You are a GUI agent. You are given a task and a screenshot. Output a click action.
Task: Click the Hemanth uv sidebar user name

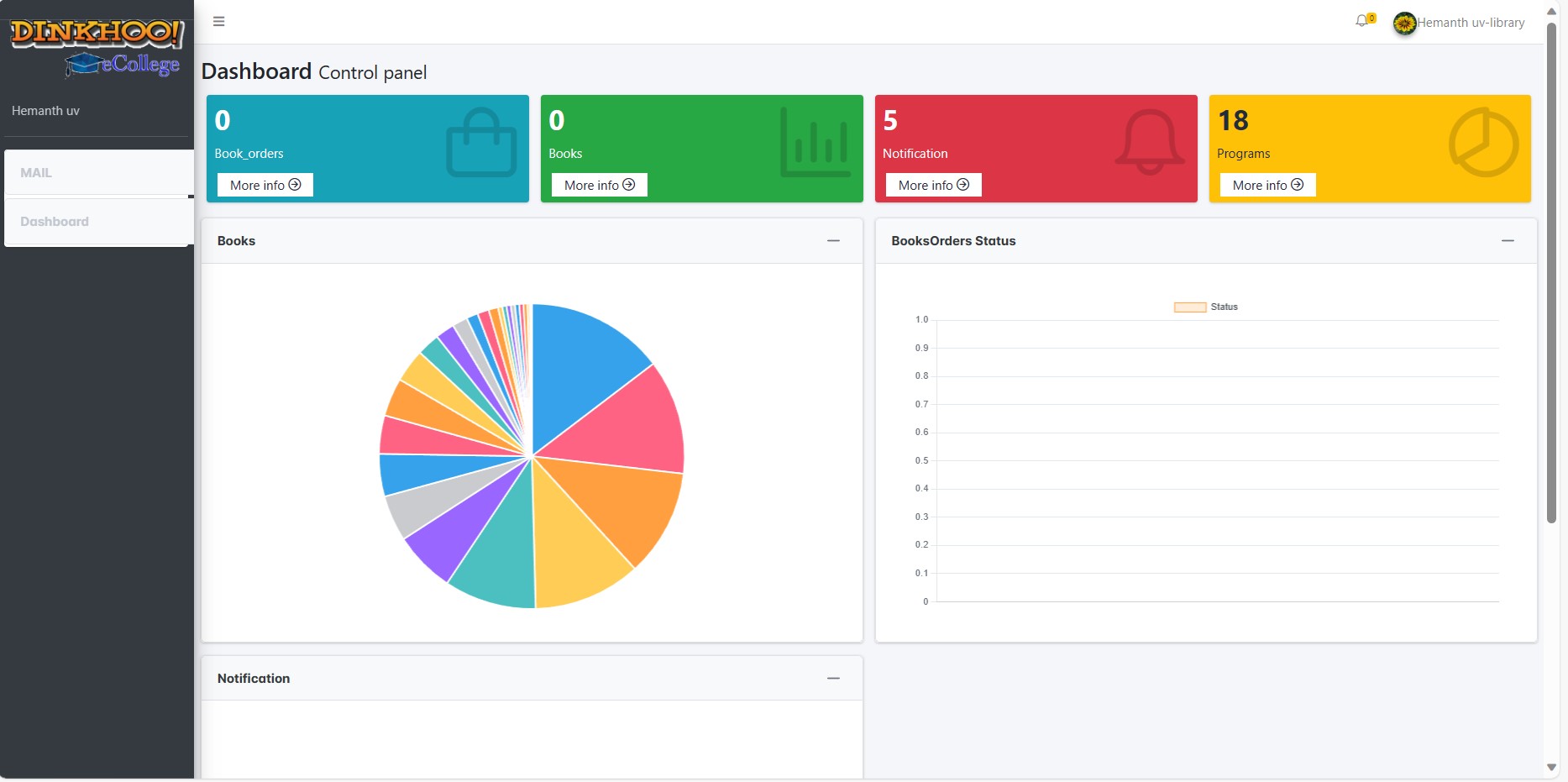[x=45, y=111]
